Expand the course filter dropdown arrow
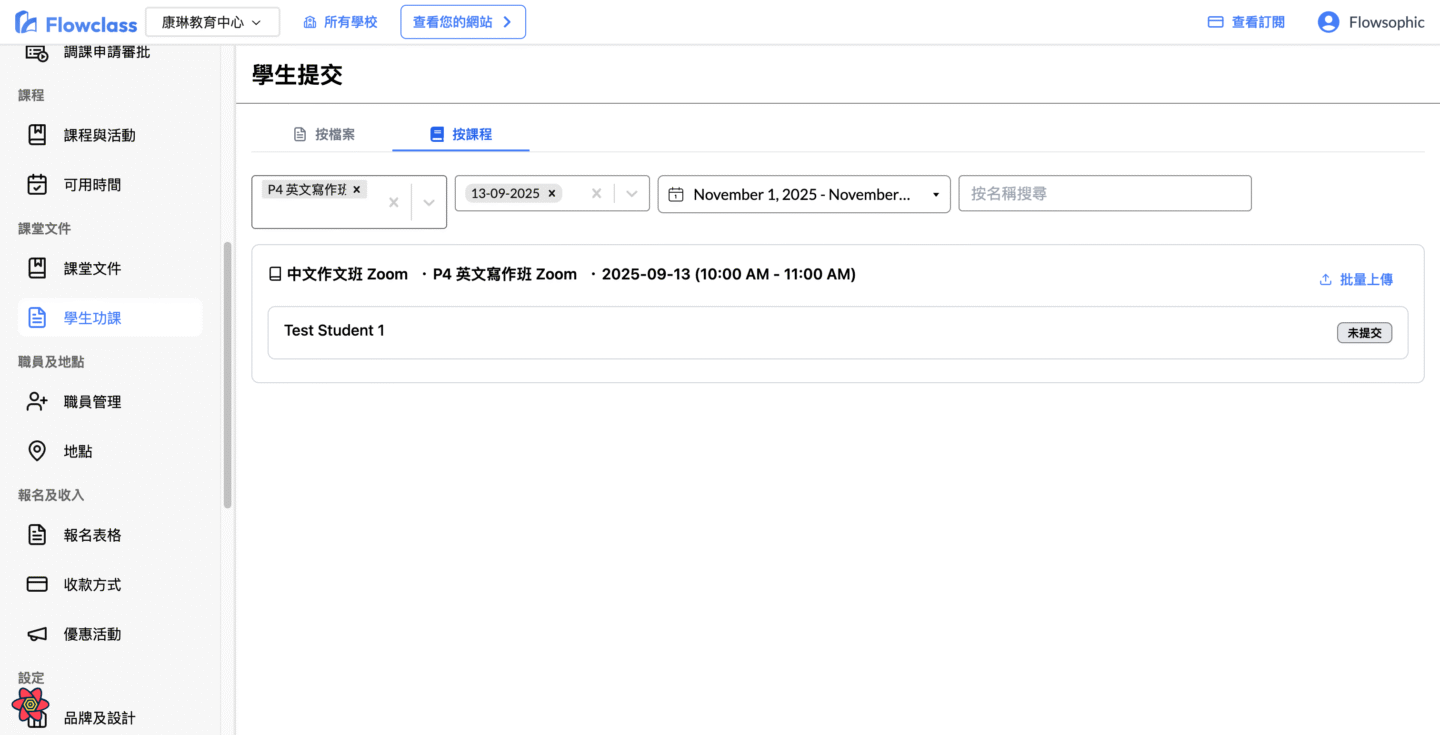Screen dimensions: 1440x735 (429, 202)
